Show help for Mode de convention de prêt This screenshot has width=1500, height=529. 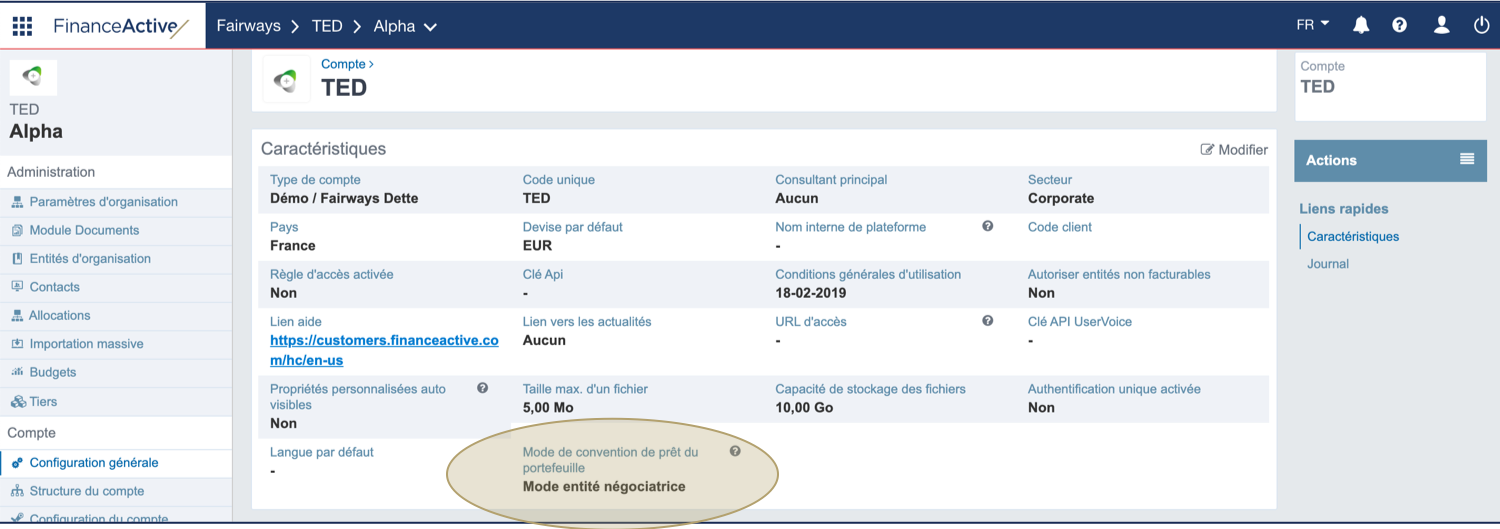coord(735,451)
